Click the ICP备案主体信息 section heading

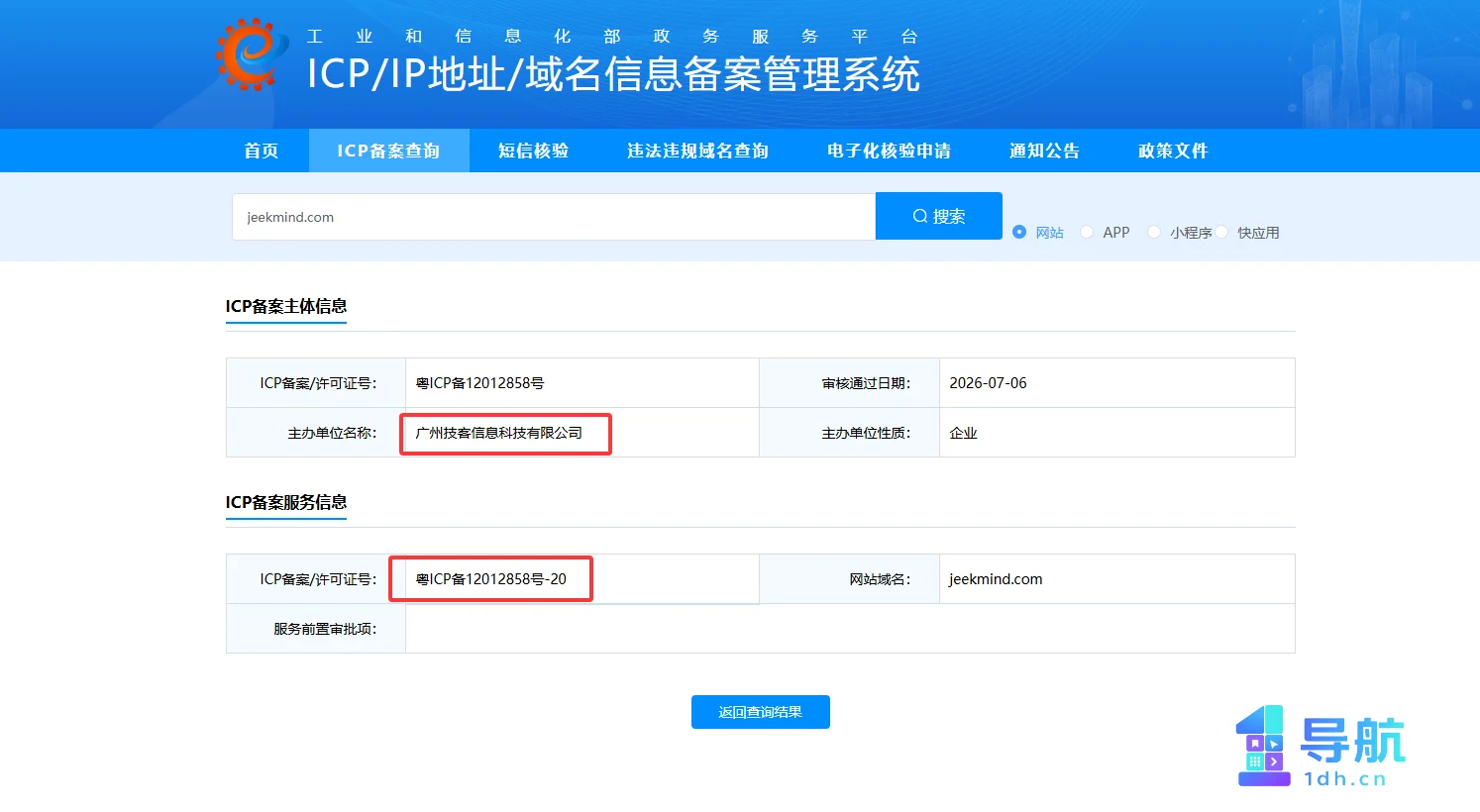point(286,306)
